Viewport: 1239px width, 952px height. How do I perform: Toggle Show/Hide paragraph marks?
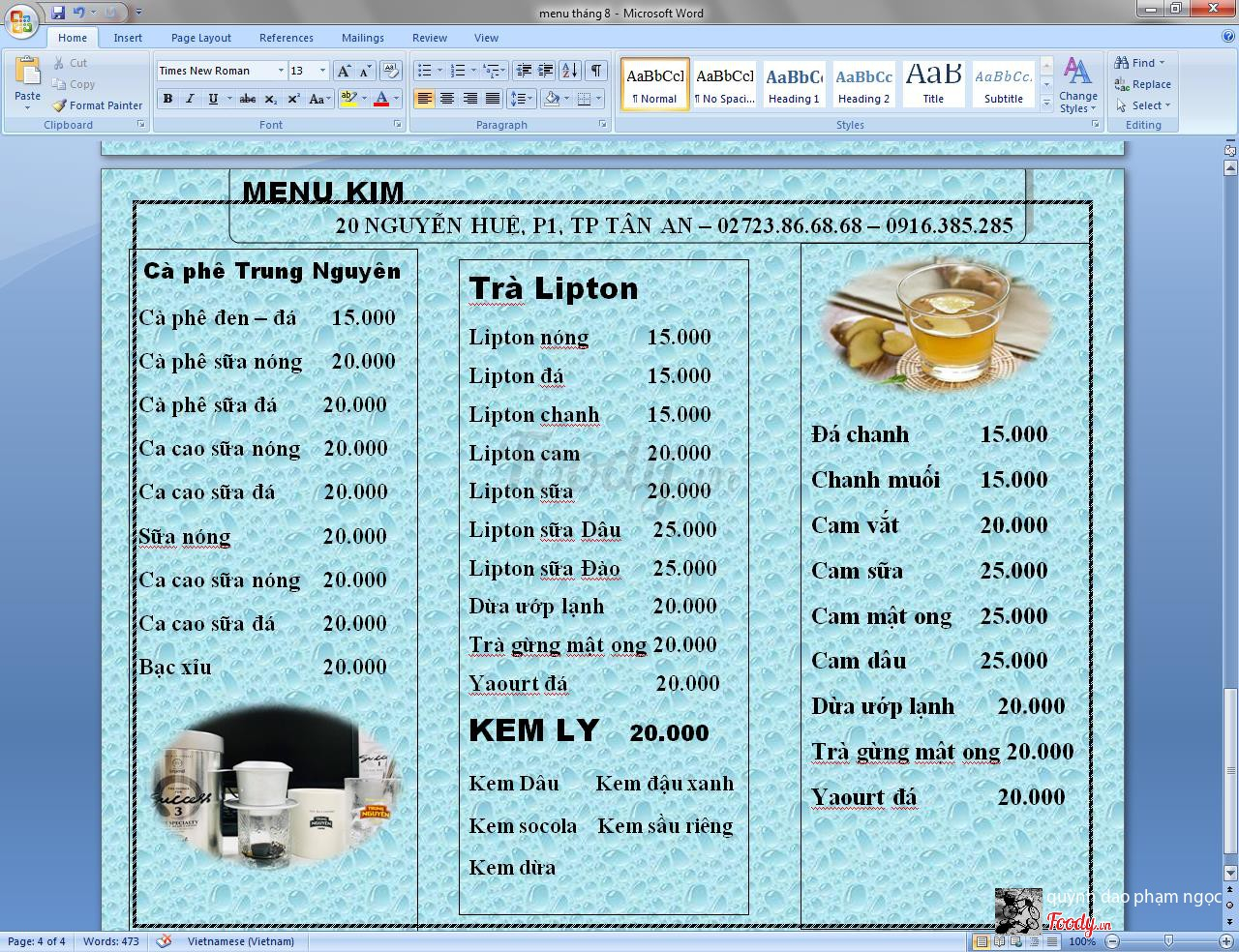click(x=596, y=71)
